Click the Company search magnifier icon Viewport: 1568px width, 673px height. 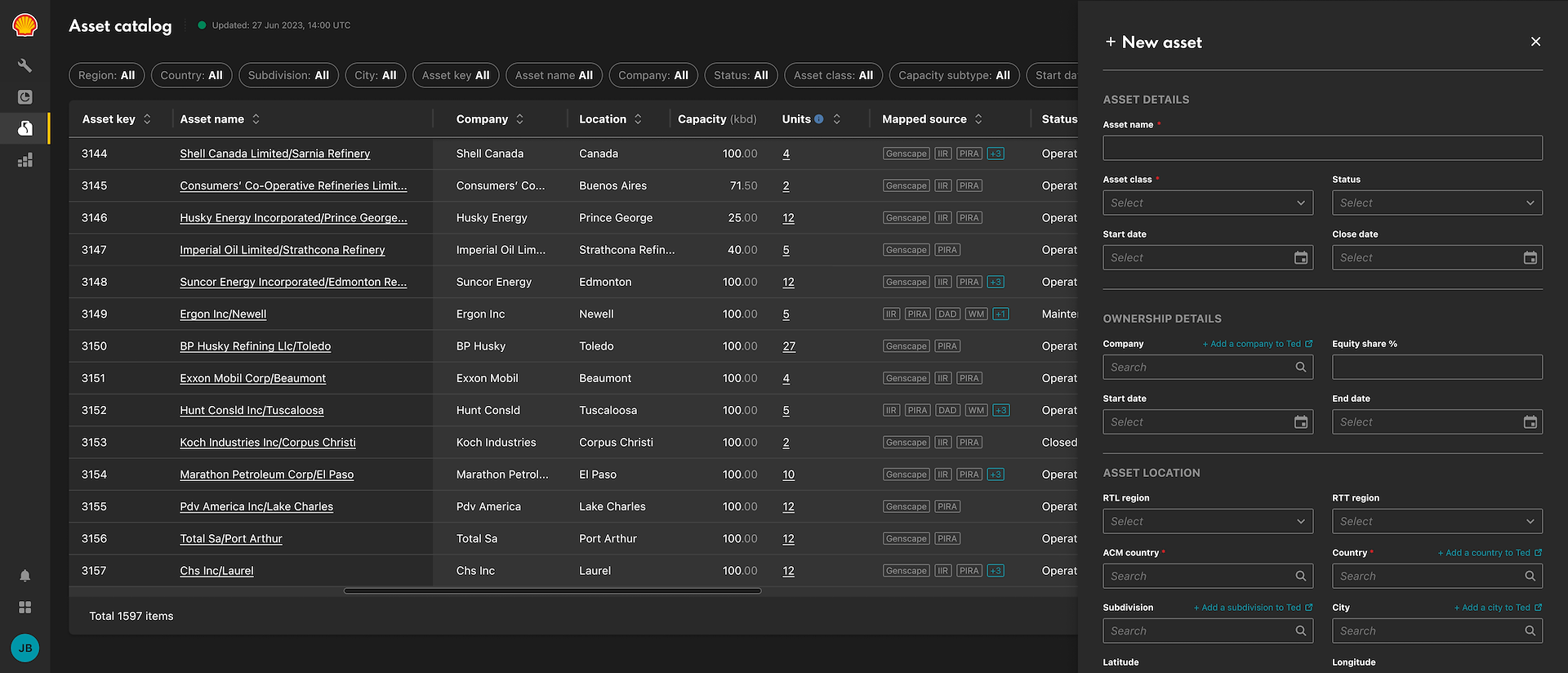pyautogui.click(x=1301, y=368)
